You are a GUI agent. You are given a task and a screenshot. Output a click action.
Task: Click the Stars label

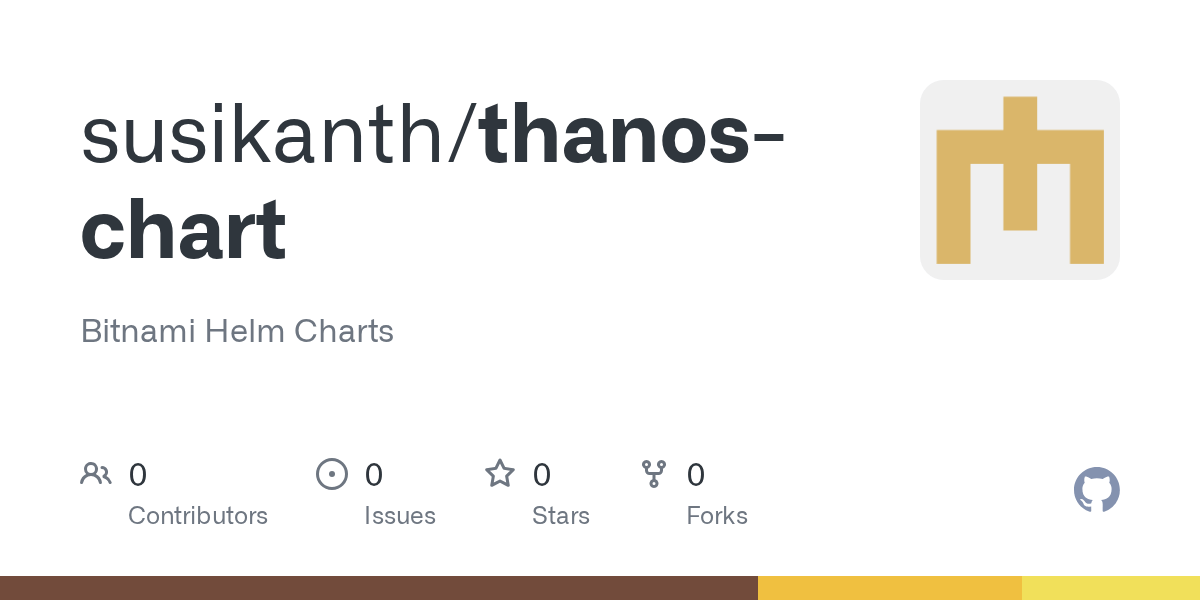(x=561, y=516)
